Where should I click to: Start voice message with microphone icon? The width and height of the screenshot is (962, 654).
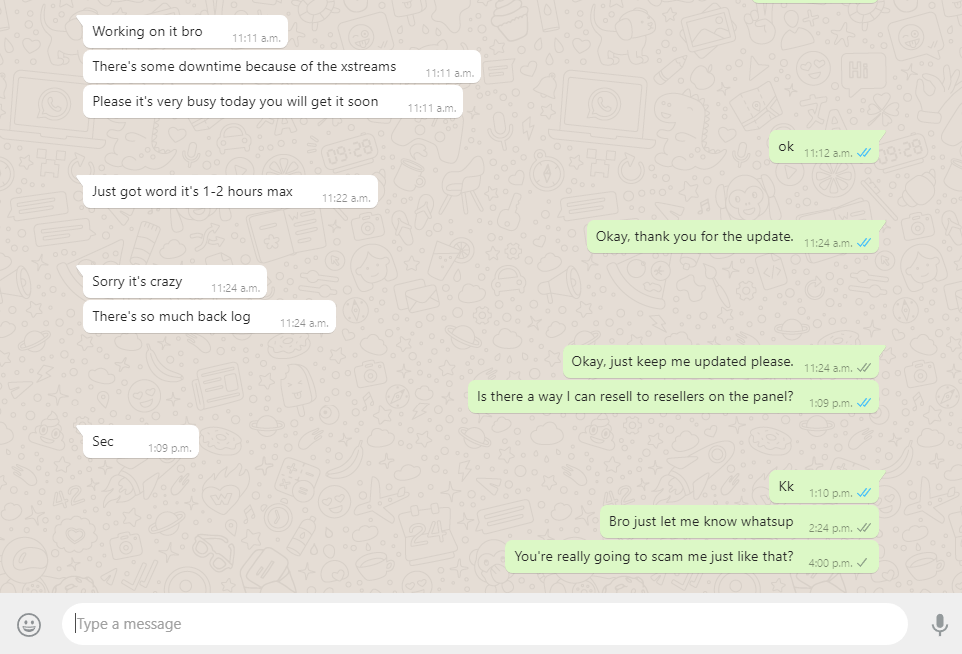tap(939, 625)
